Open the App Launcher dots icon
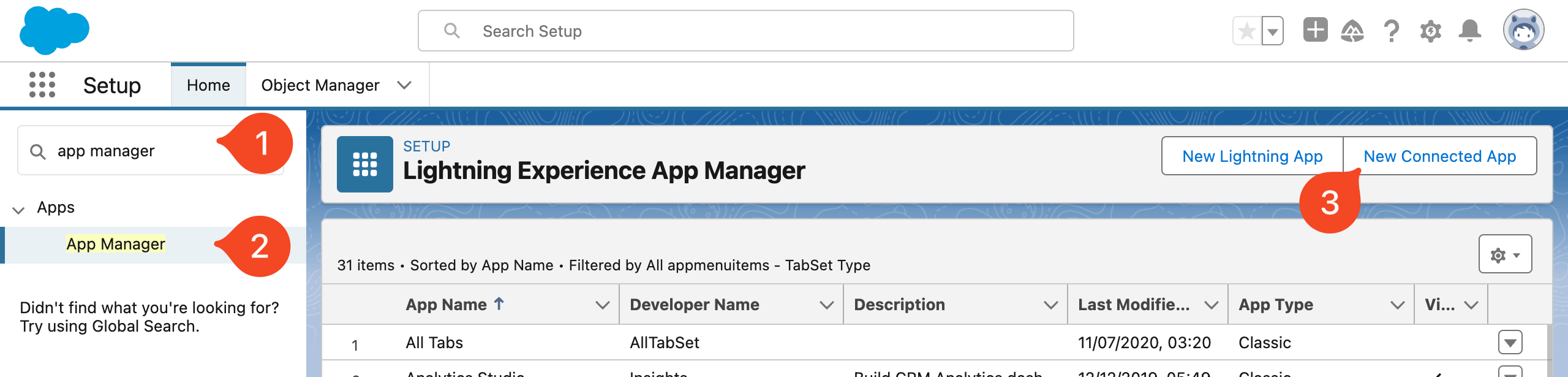1568x377 pixels. tap(42, 85)
